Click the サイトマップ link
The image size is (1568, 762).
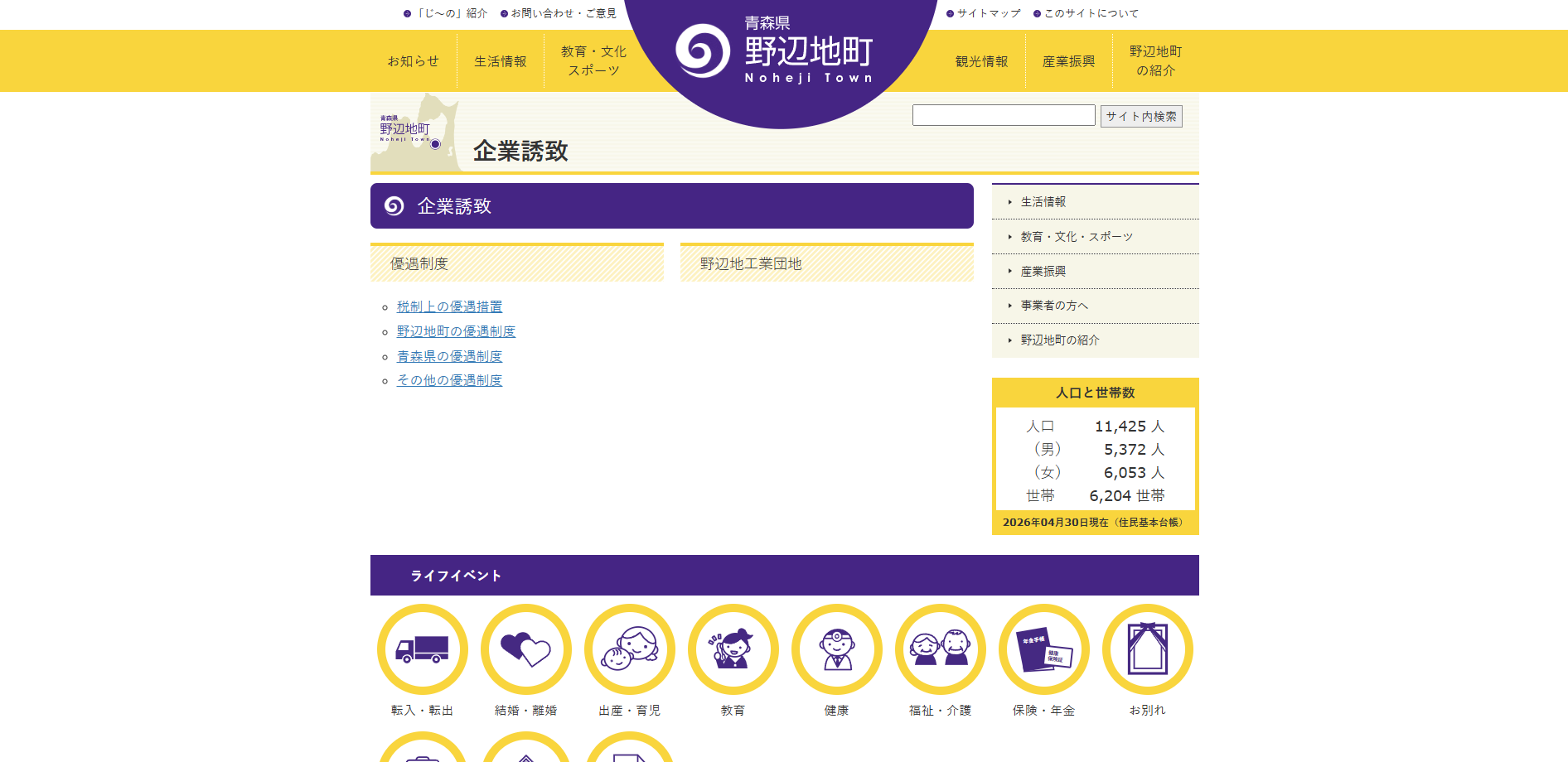point(984,13)
